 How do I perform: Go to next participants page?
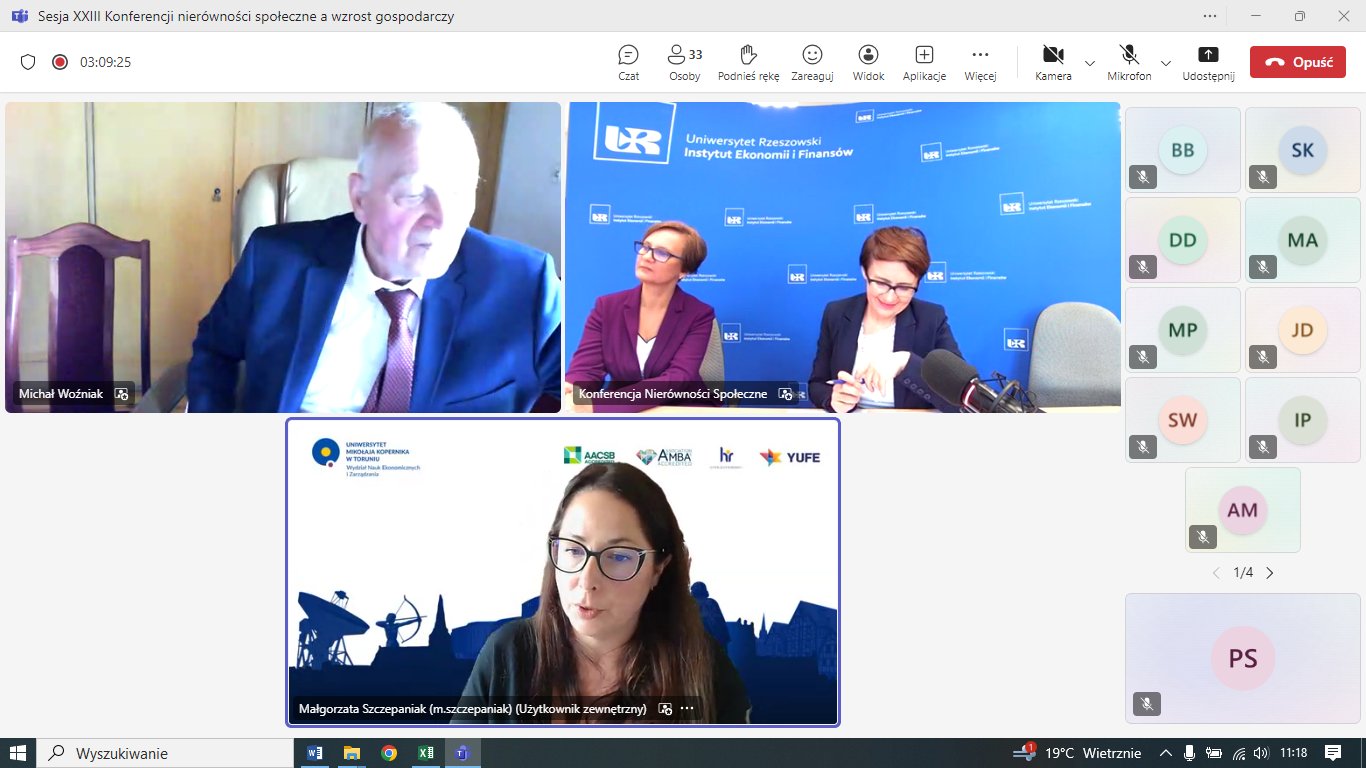pyautogui.click(x=1270, y=573)
